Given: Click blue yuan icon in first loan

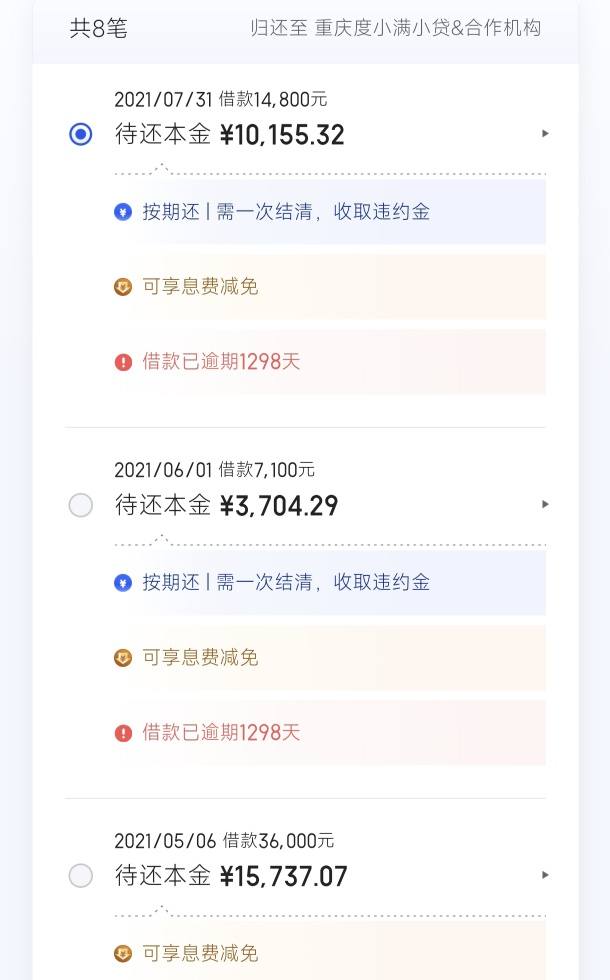Looking at the screenshot, I should tap(123, 212).
